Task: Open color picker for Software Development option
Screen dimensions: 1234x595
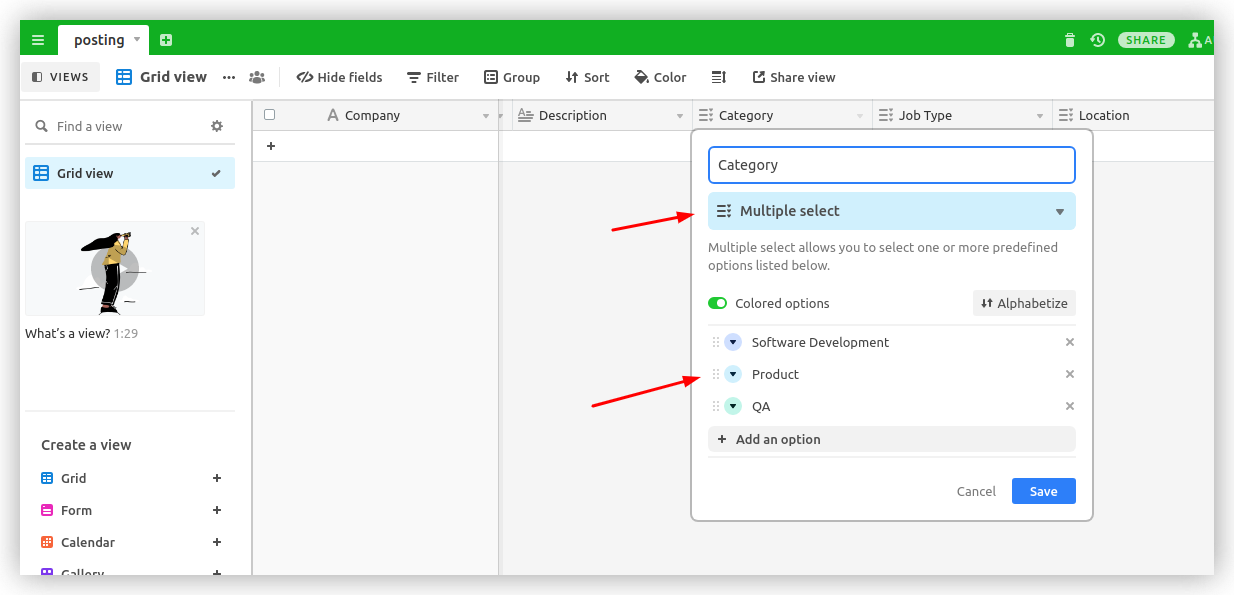Action: point(733,342)
